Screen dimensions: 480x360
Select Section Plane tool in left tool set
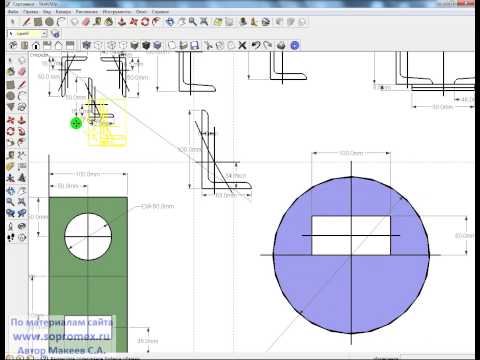click(x=22, y=237)
